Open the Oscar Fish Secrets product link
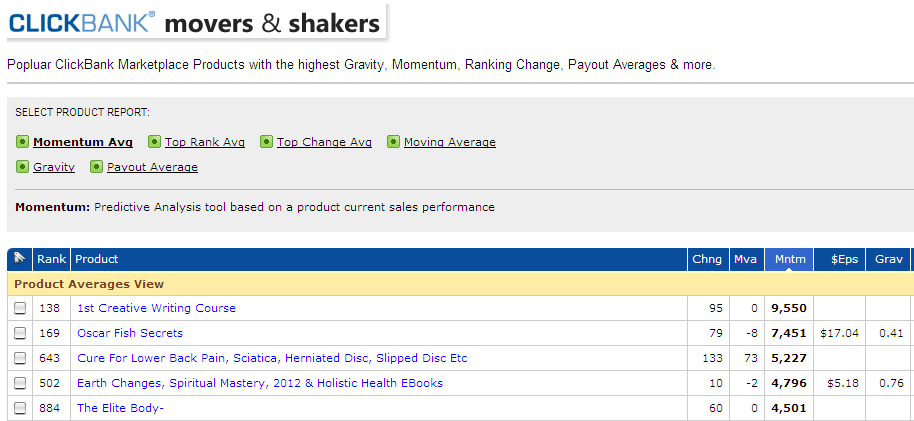Image resolution: width=914 pixels, height=421 pixels. [130, 333]
